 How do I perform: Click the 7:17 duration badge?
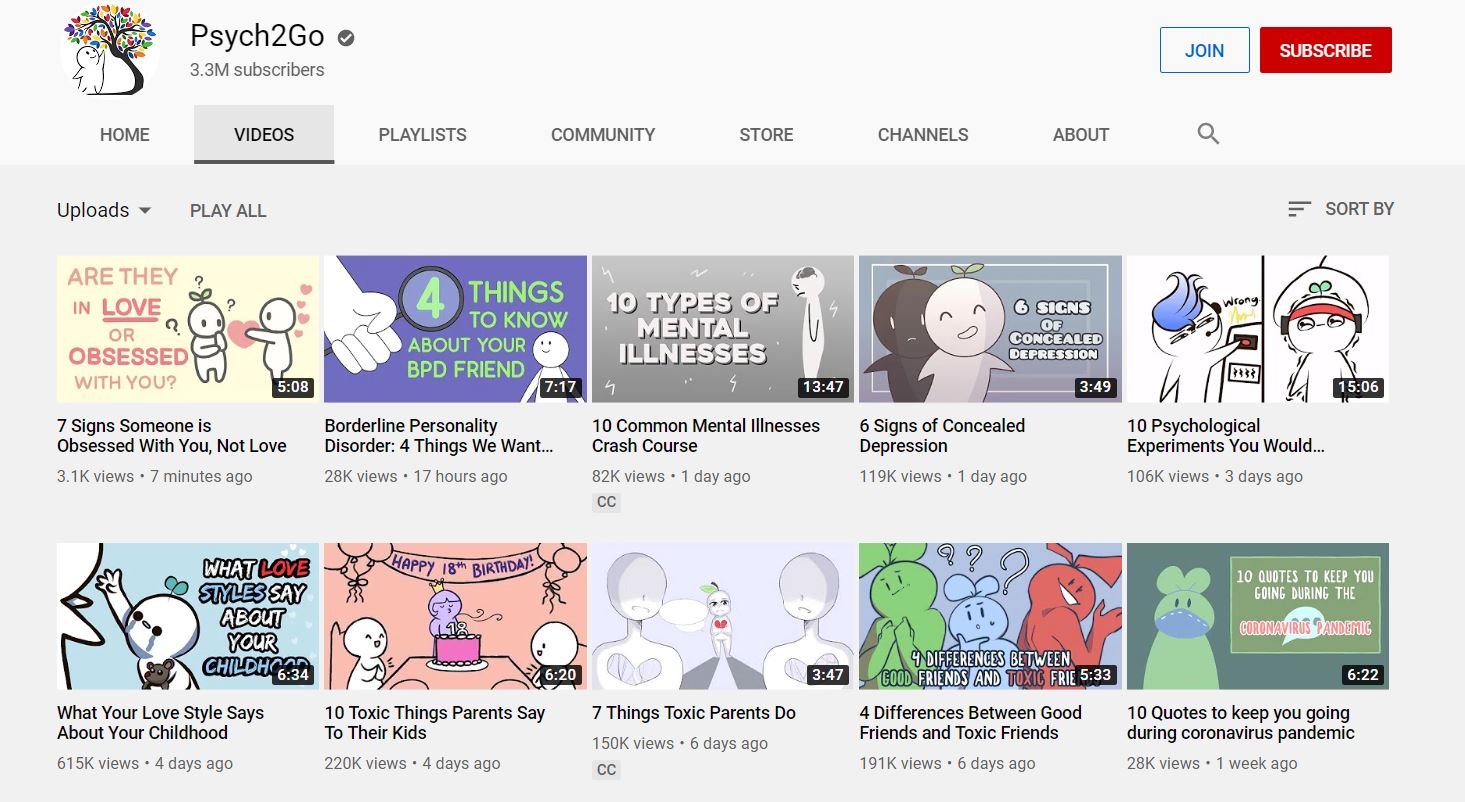[560, 387]
